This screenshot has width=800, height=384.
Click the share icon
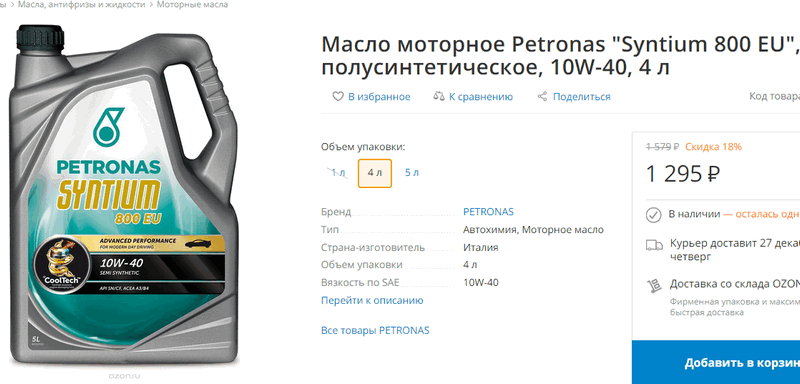click(x=542, y=96)
